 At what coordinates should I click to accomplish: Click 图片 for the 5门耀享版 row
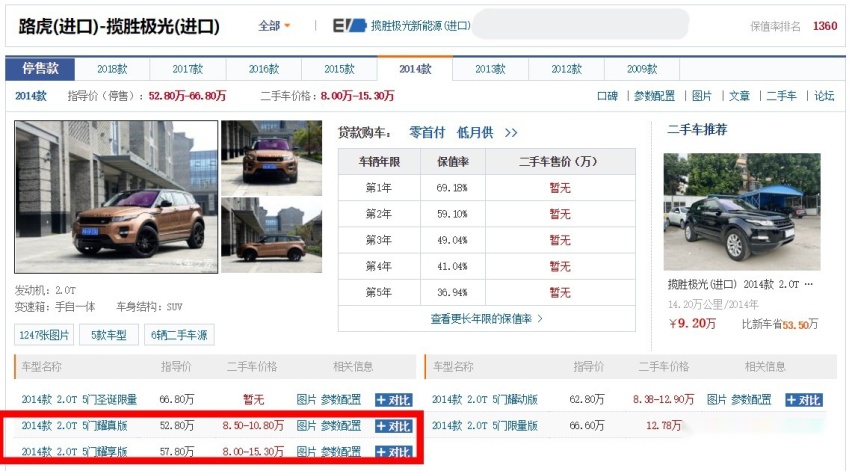tap(306, 452)
